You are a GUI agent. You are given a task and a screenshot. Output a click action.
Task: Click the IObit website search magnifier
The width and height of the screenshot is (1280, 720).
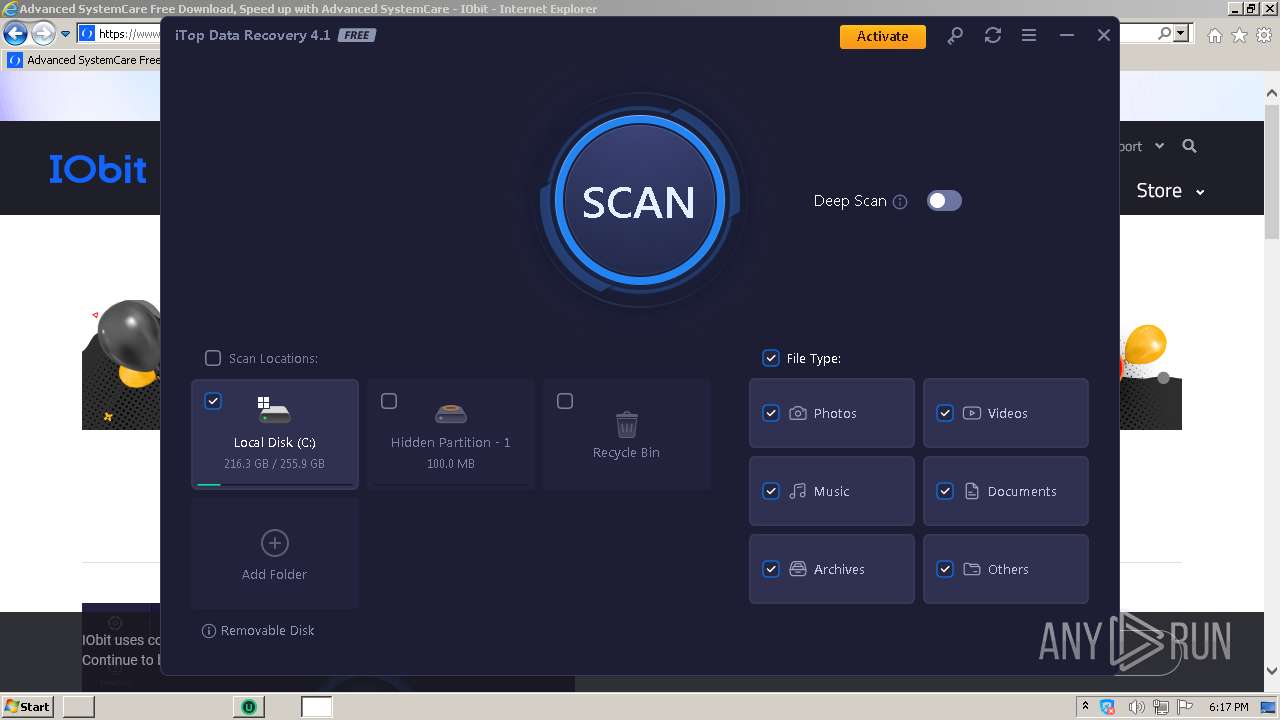pyautogui.click(x=1189, y=146)
